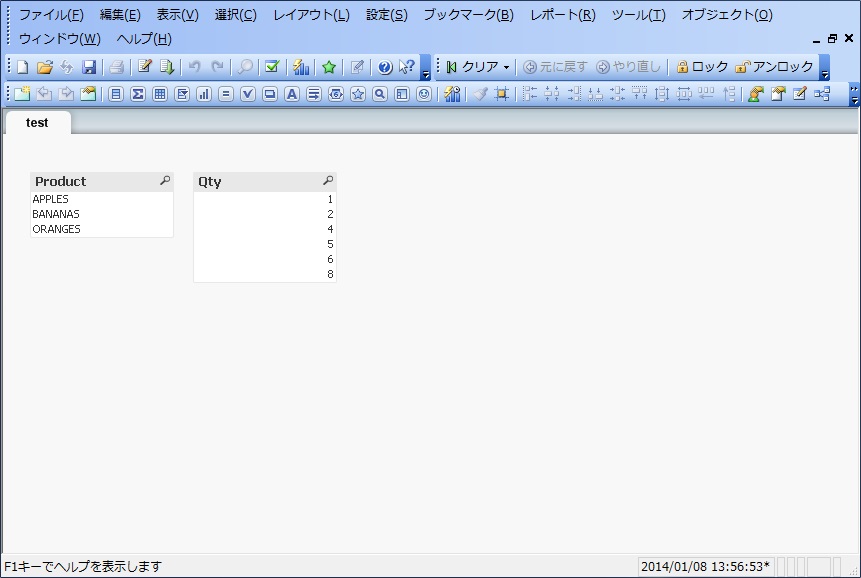The image size is (861, 578).
Task: Open the 編集(E) menu
Action: [x=120, y=15]
